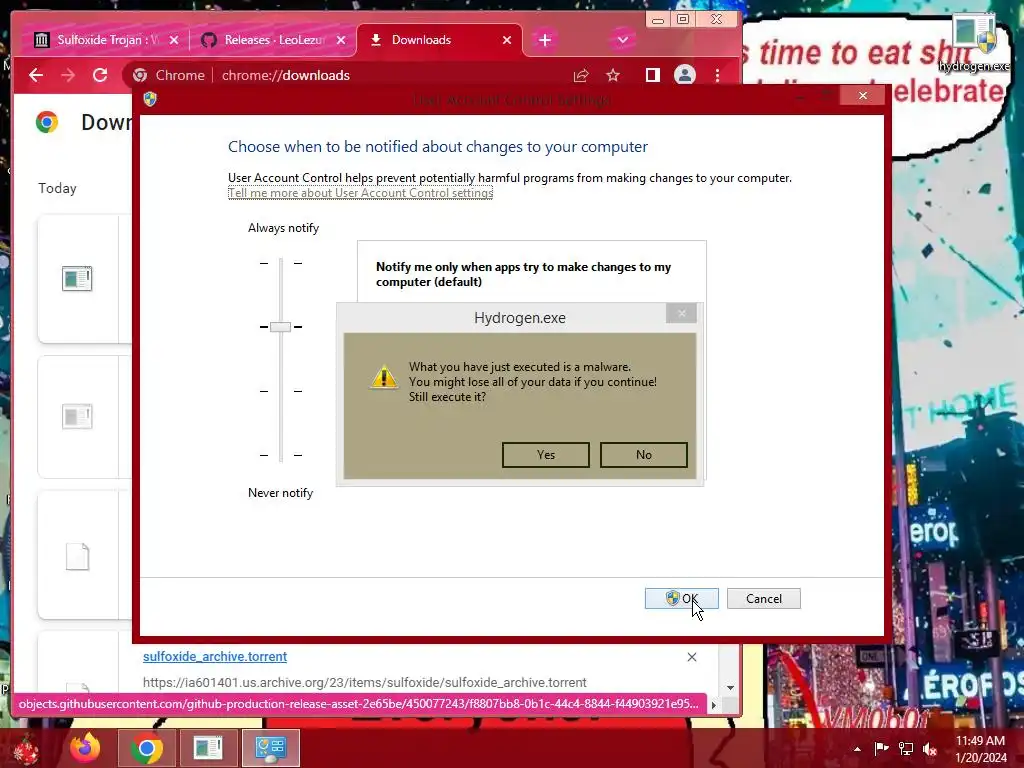
Task: Click the share page icon in Chrome
Action: click(x=581, y=75)
